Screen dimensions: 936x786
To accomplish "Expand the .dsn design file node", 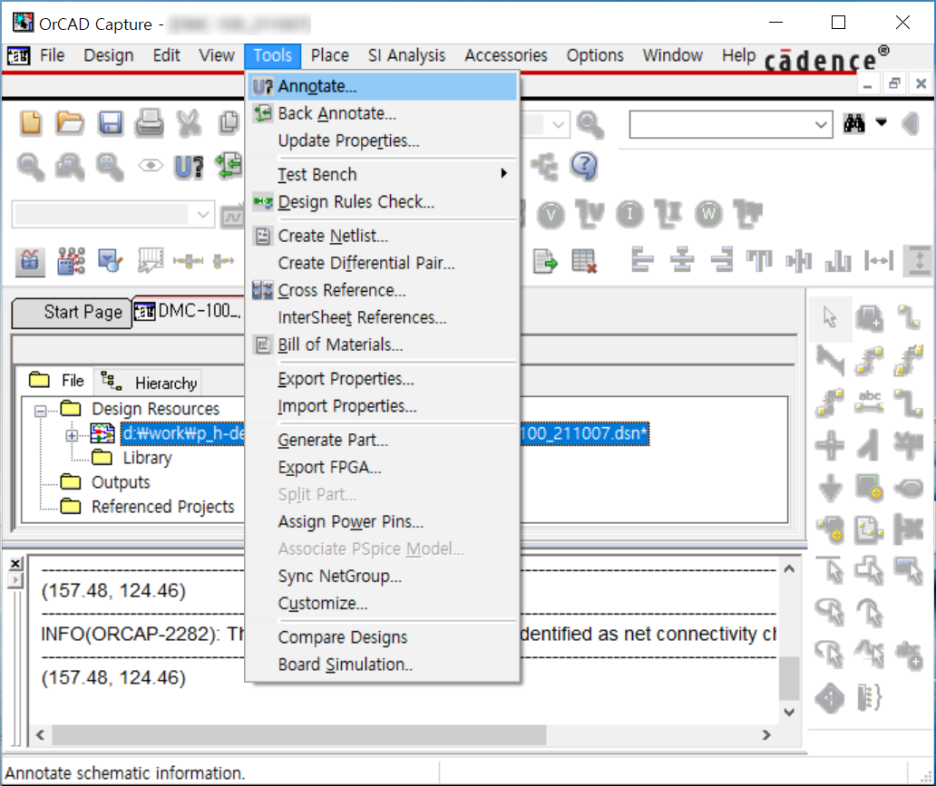I will point(72,436).
